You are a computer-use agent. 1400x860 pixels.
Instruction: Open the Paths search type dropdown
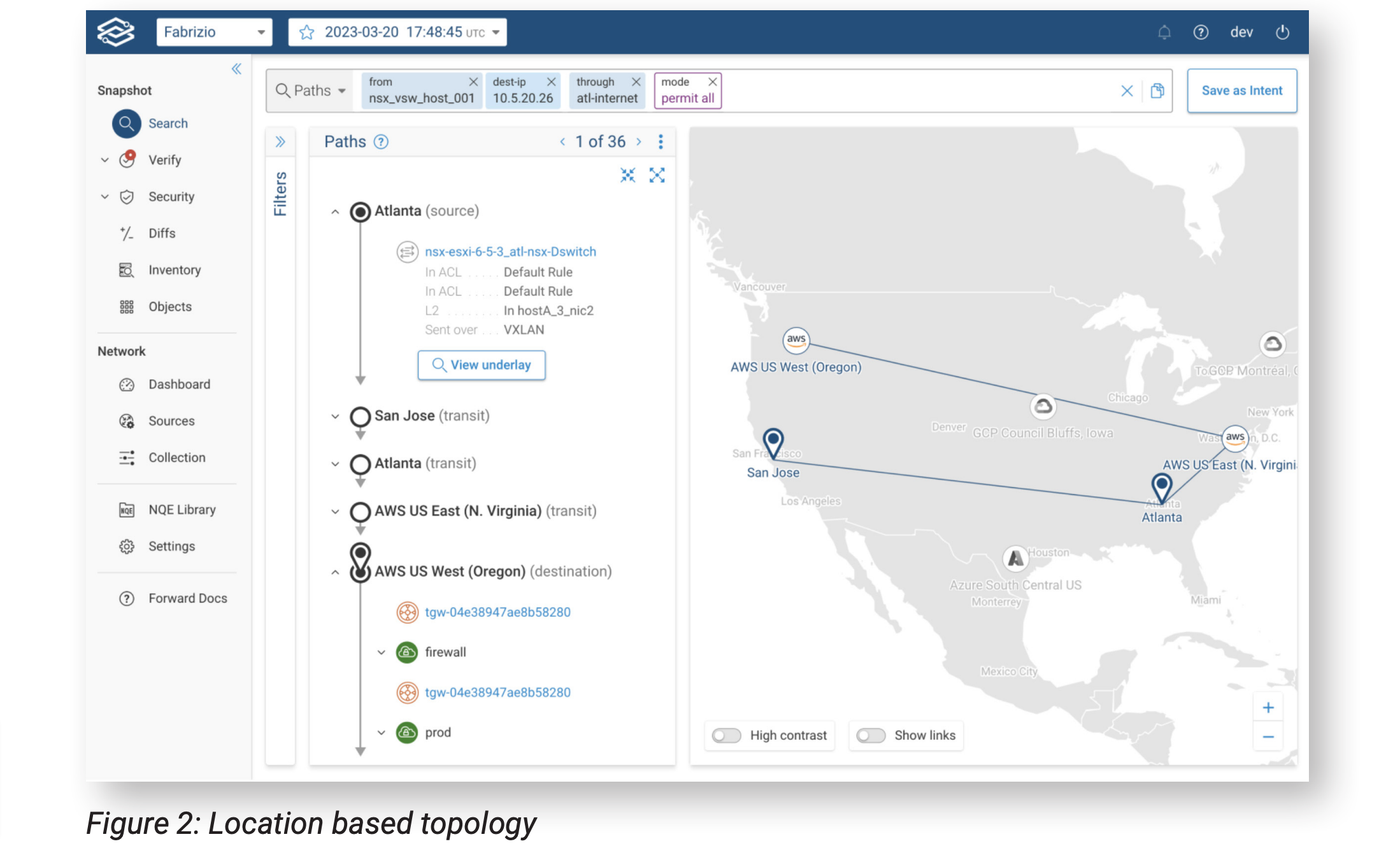[311, 90]
